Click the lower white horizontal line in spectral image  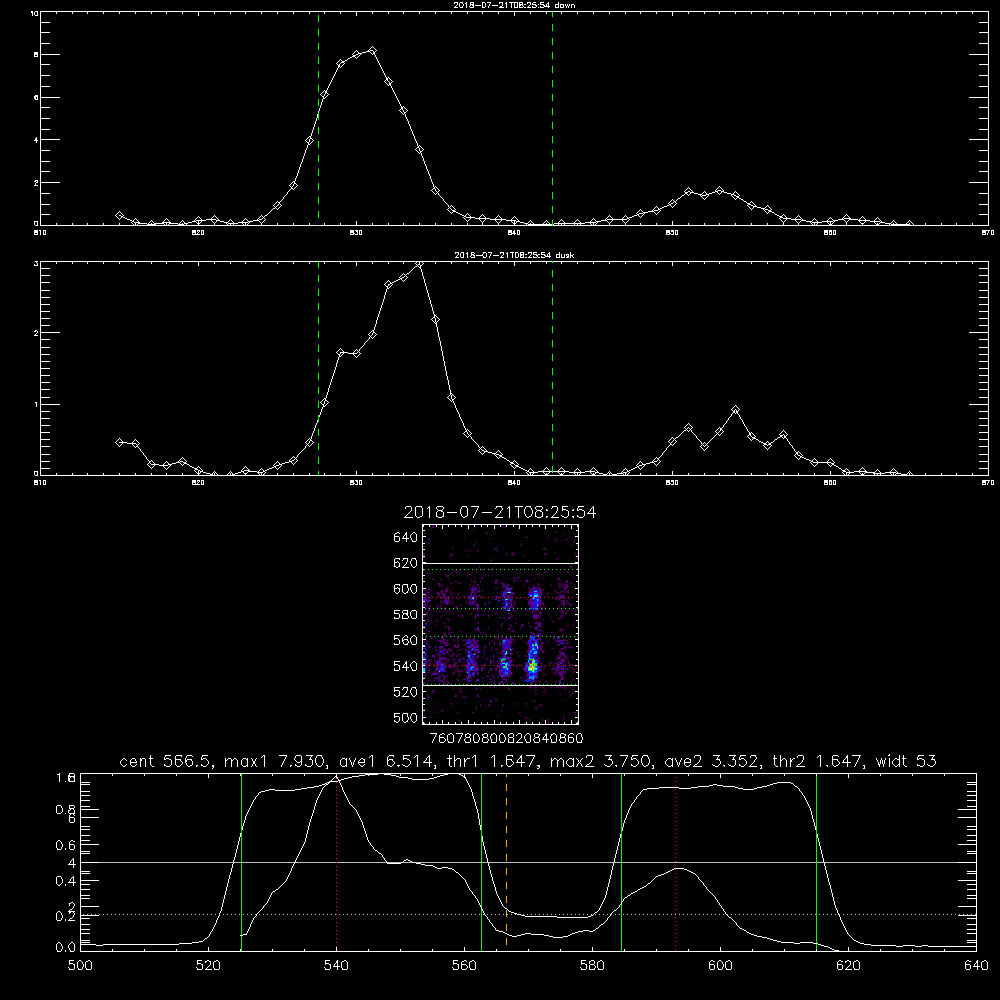pos(501,685)
